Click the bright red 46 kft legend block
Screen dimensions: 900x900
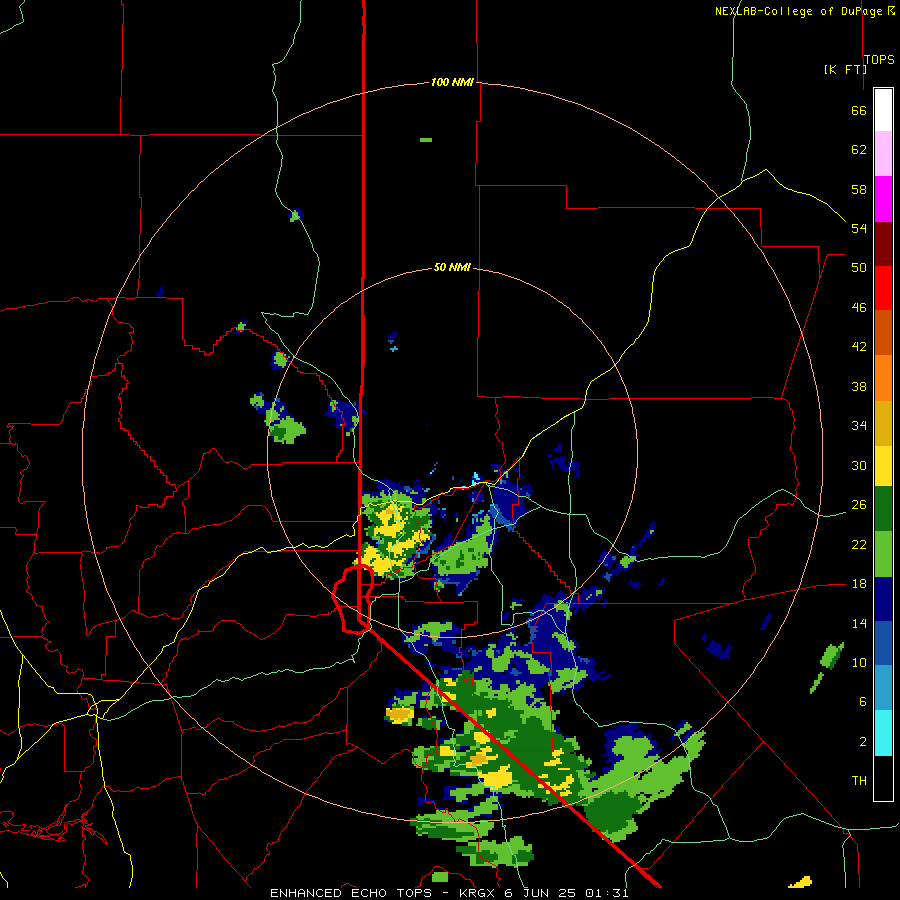[883, 289]
